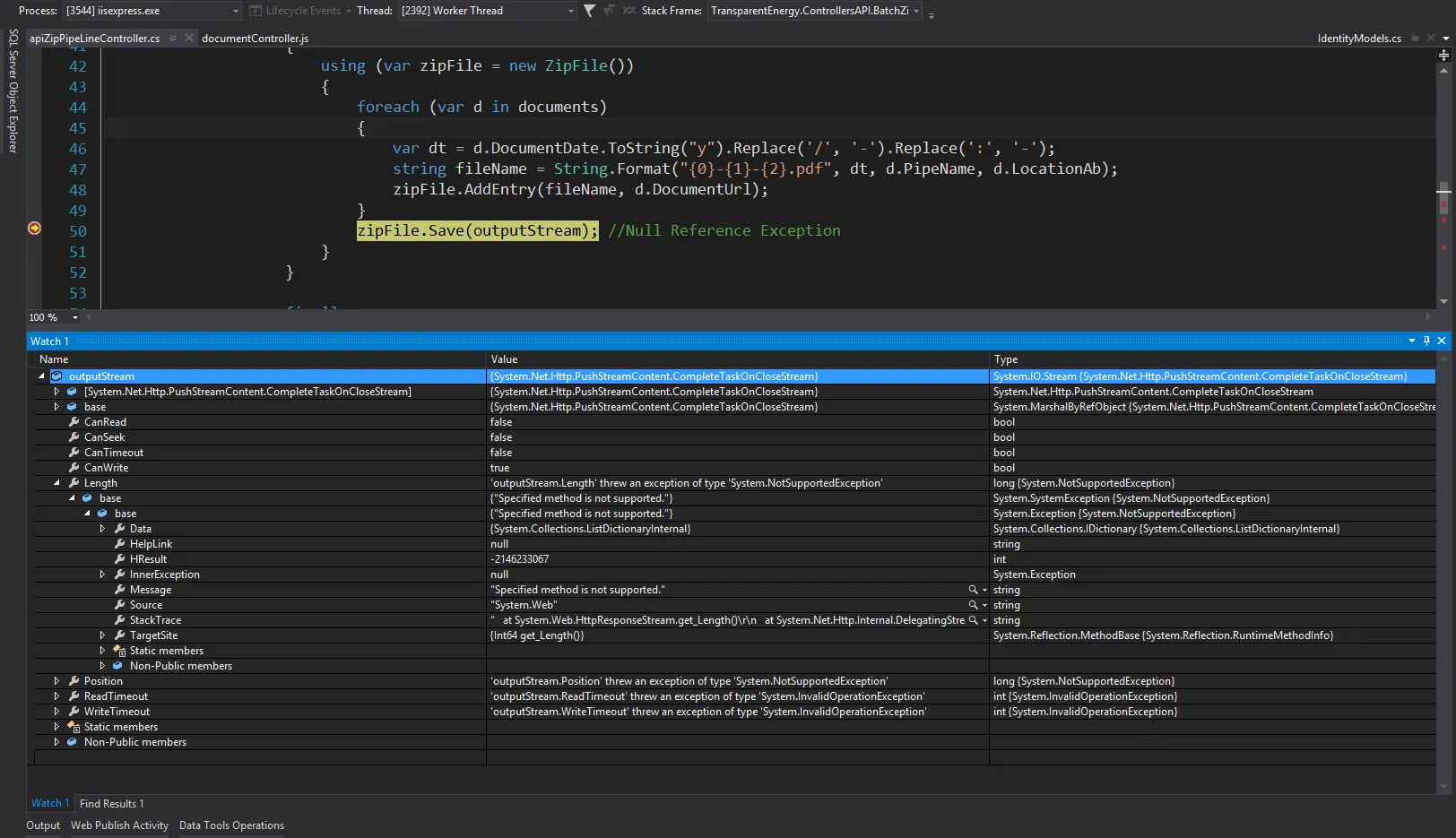Click magnifier visualizer for Source value

(973, 605)
